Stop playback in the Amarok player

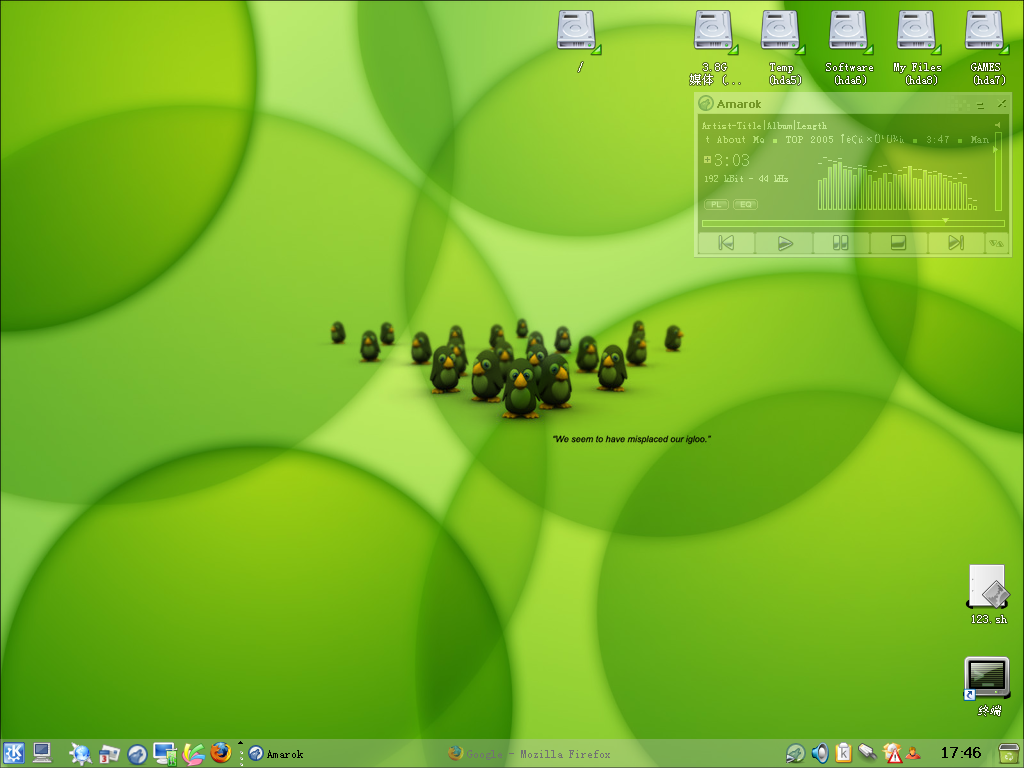[x=899, y=243]
